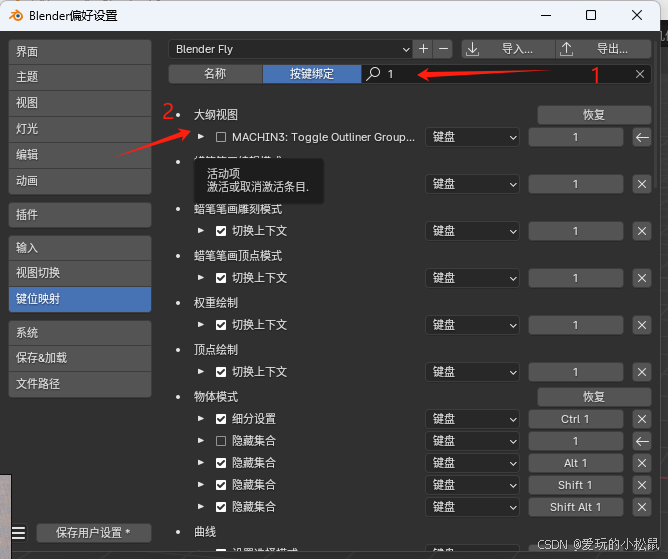This screenshot has height=559, width=668.
Task: Remove the keymap preset with minus button
Action: [x=443, y=49]
